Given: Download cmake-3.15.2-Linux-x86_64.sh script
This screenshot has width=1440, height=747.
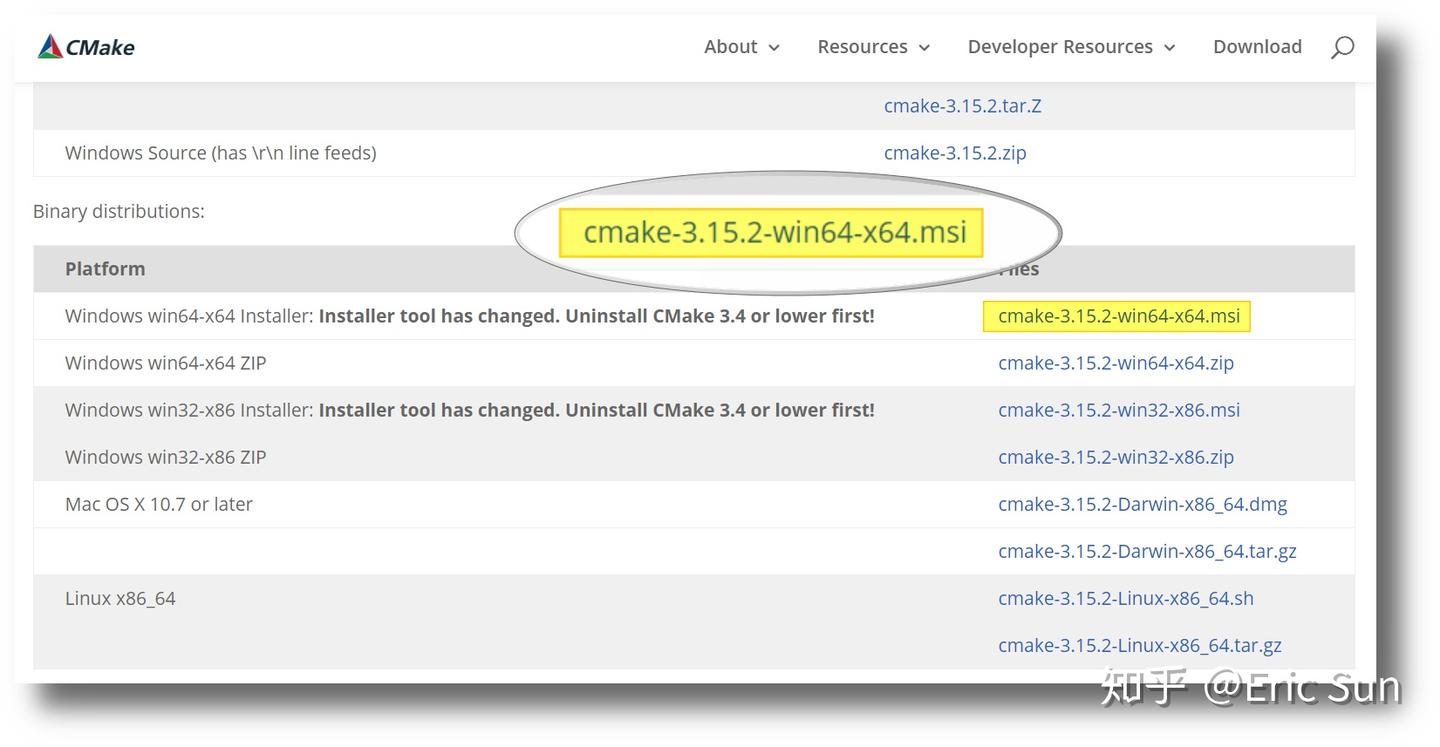Looking at the screenshot, I should (1125, 598).
